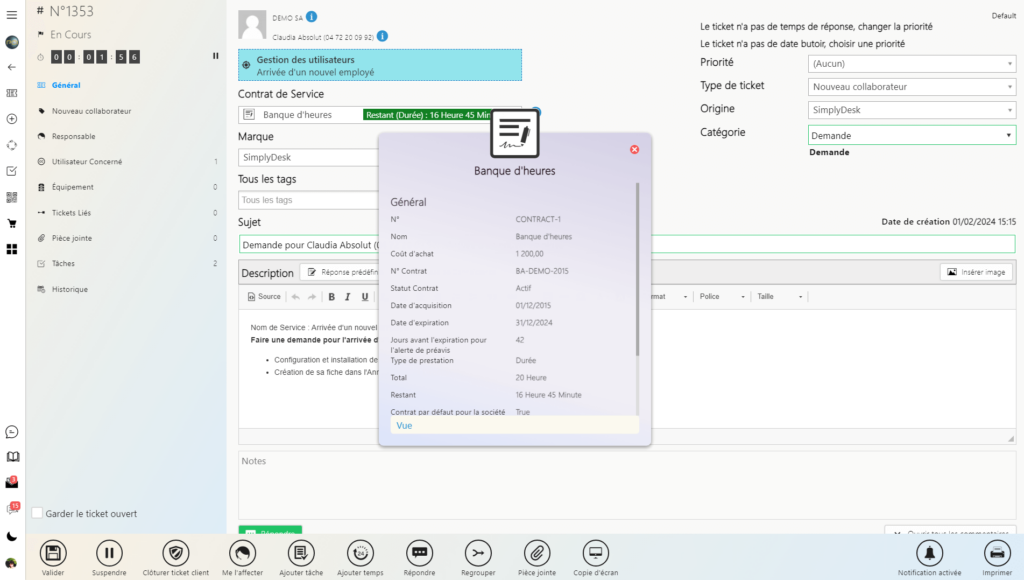Toggle Notification activée bell
The image size is (1024, 580).
(x=930, y=553)
